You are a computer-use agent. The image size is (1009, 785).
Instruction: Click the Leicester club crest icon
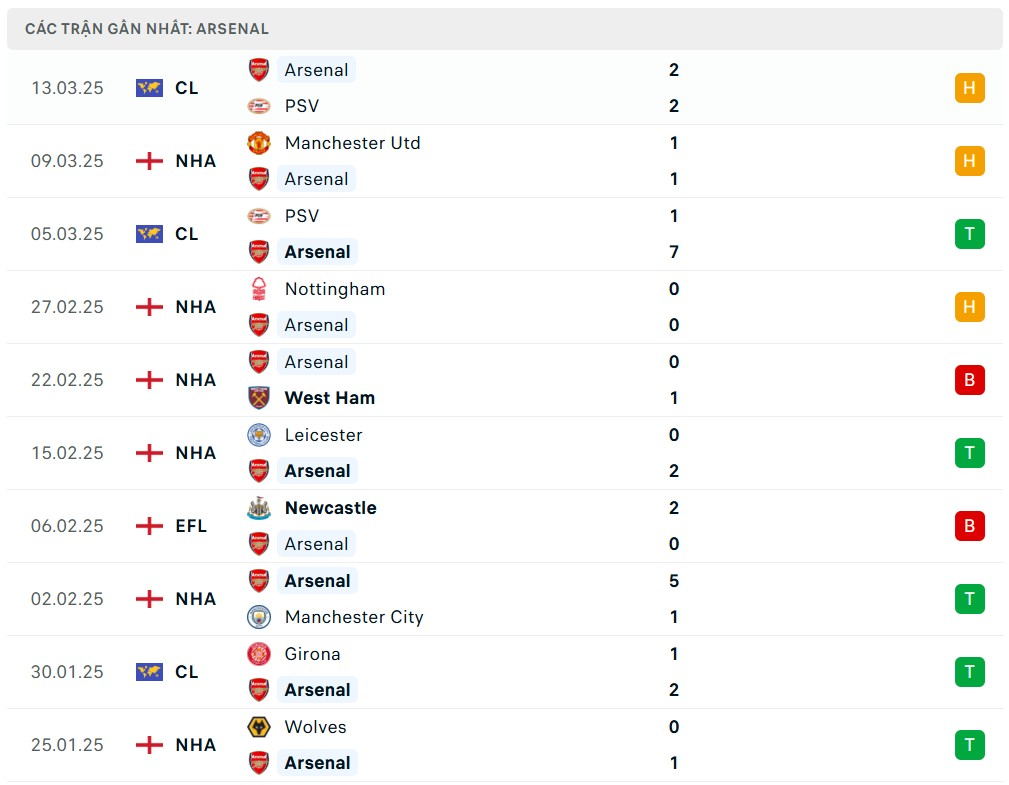pos(259,435)
